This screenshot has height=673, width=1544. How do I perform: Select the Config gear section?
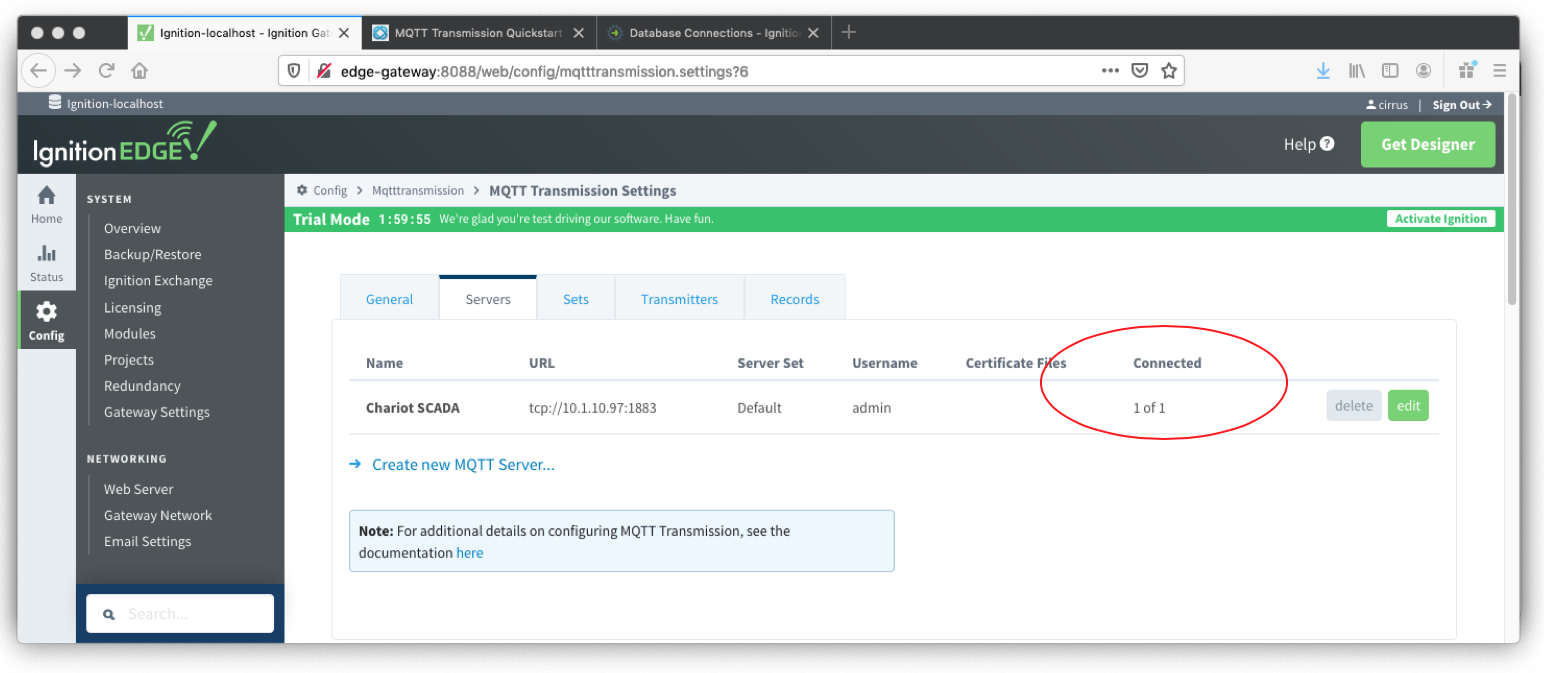(46, 321)
